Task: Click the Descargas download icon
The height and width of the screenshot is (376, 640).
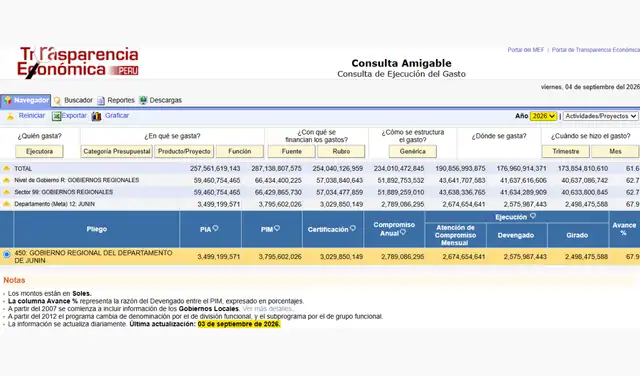Action: (143, 100)
